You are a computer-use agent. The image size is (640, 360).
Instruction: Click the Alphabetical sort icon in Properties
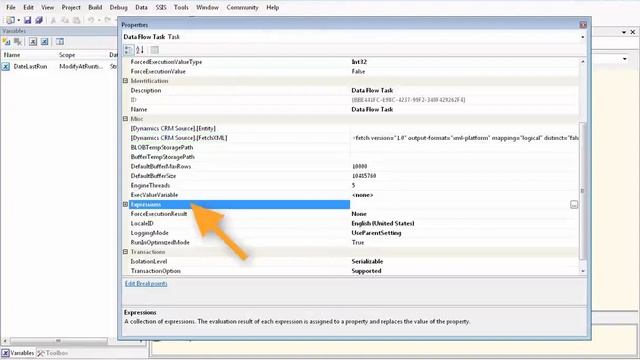[x=140, y=50]
